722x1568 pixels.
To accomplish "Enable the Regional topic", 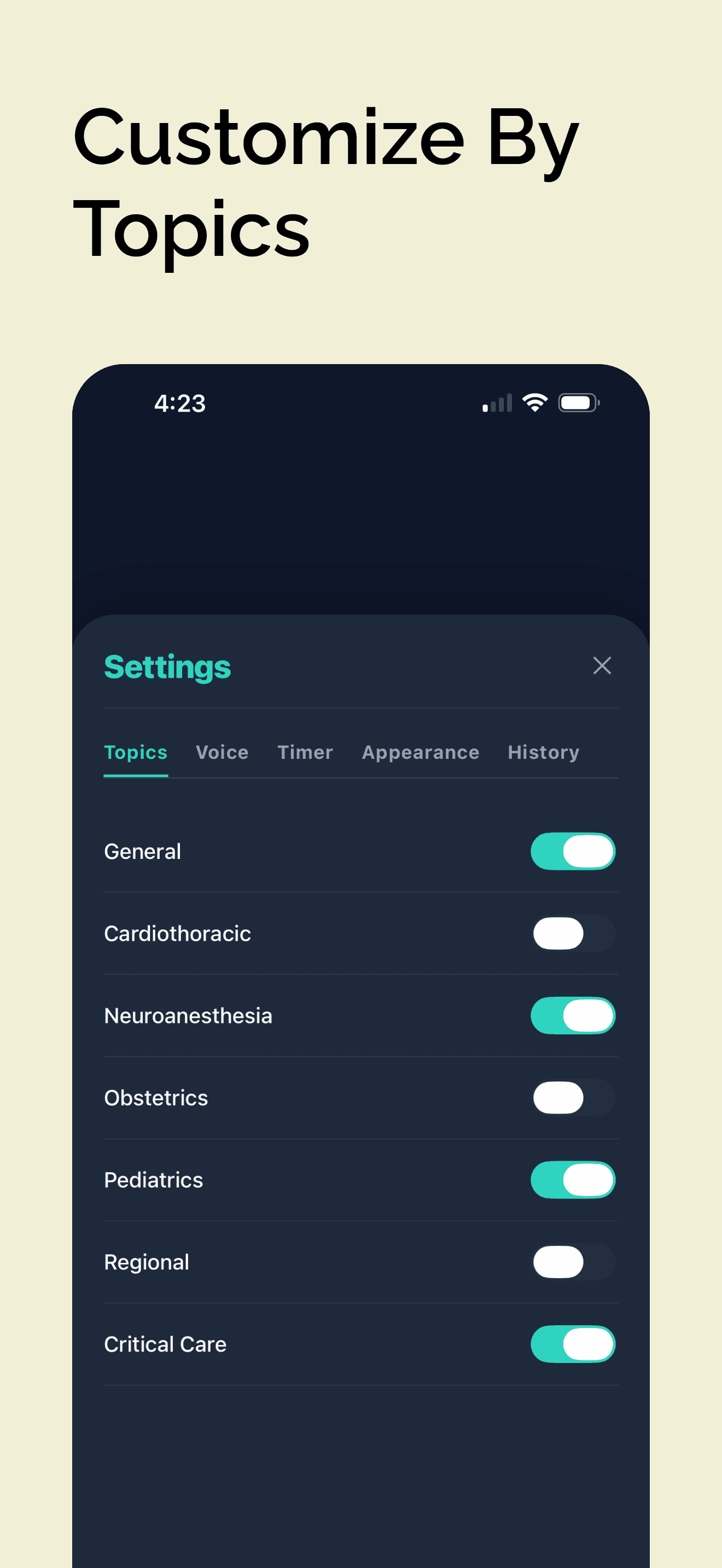I will pyautogui.click(x=572, y=1262).
